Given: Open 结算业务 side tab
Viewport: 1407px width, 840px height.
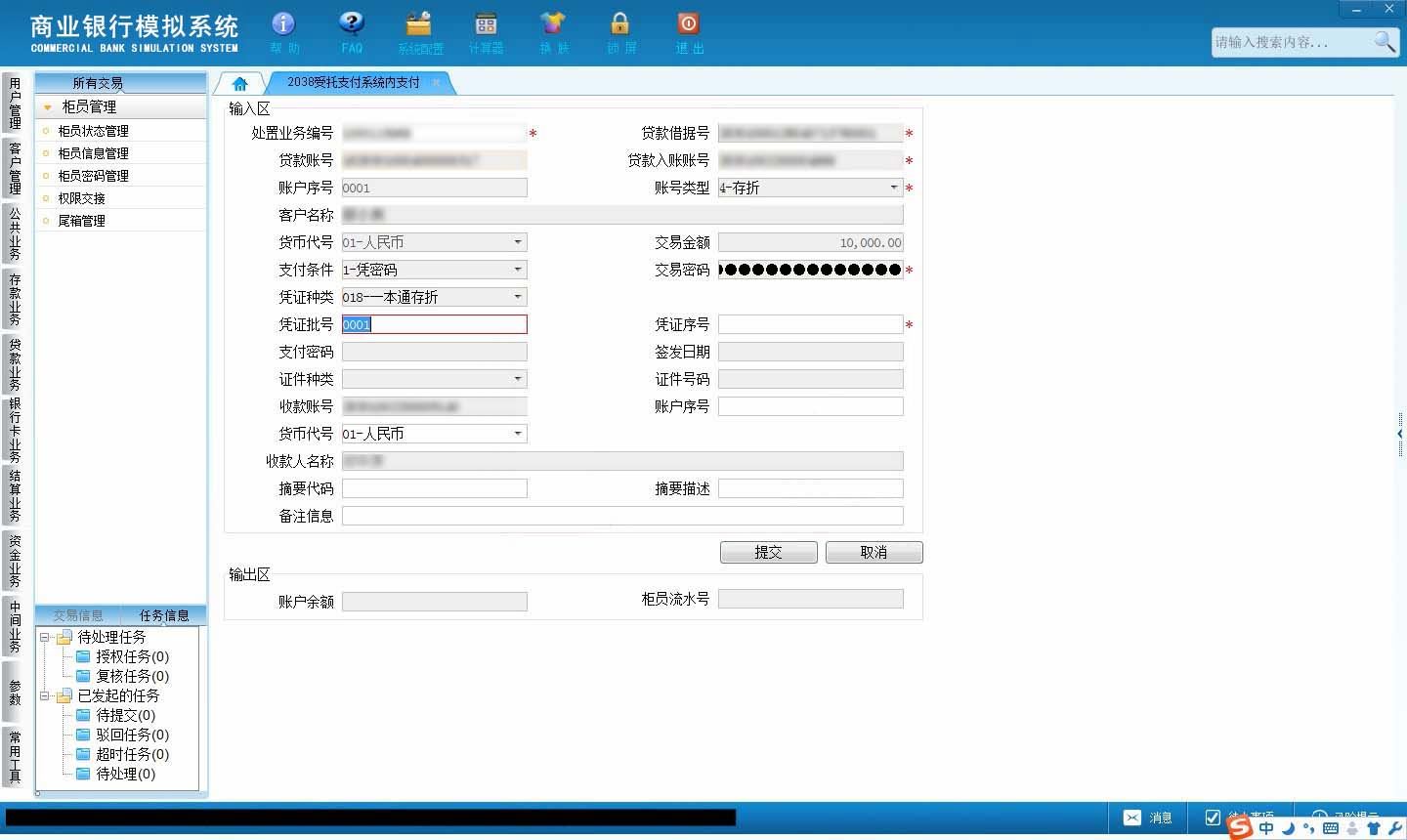Looking at the screenshot, I should point(15,495).
